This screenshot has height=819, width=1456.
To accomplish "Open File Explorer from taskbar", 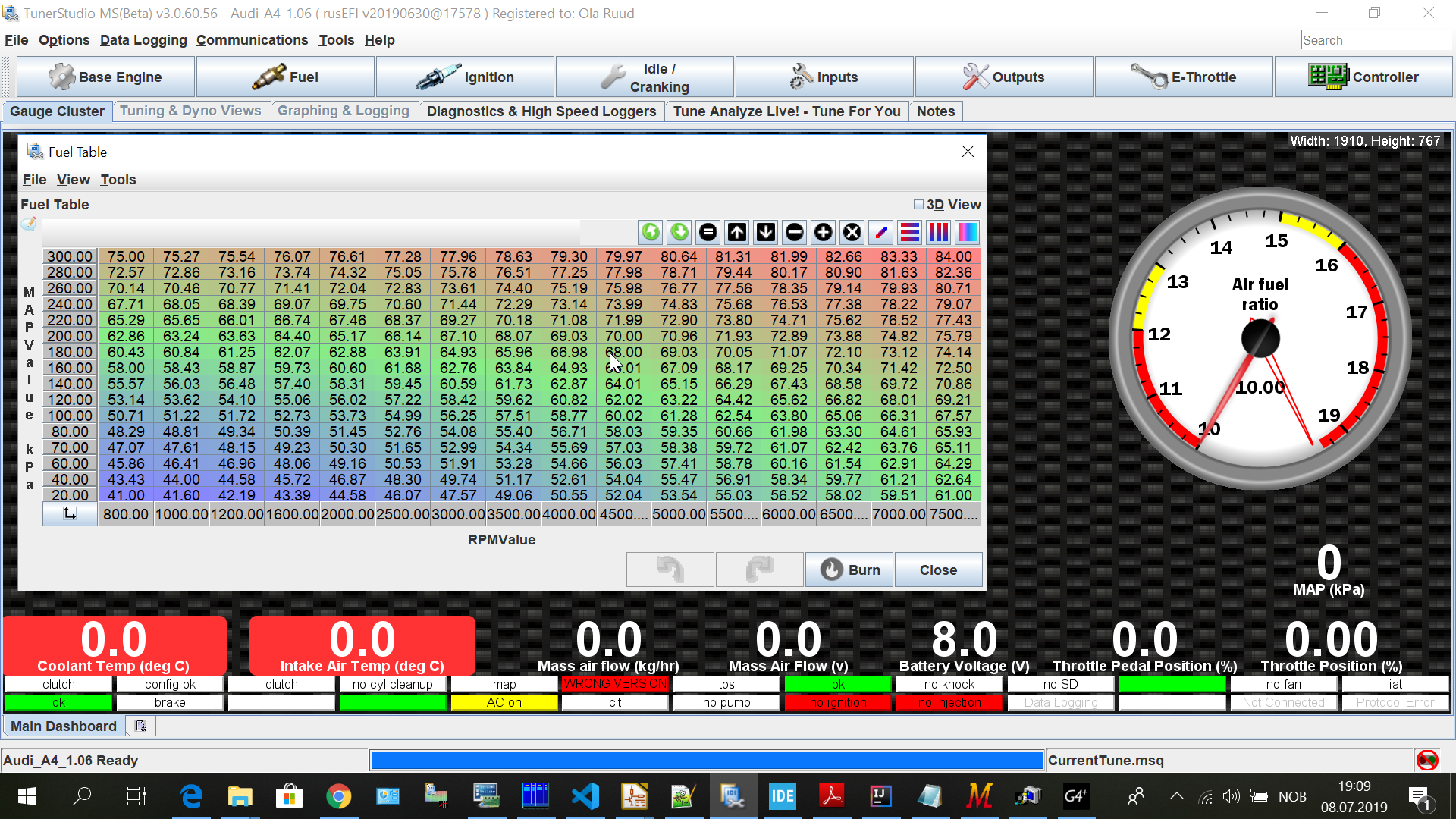I will coord(240,796).
